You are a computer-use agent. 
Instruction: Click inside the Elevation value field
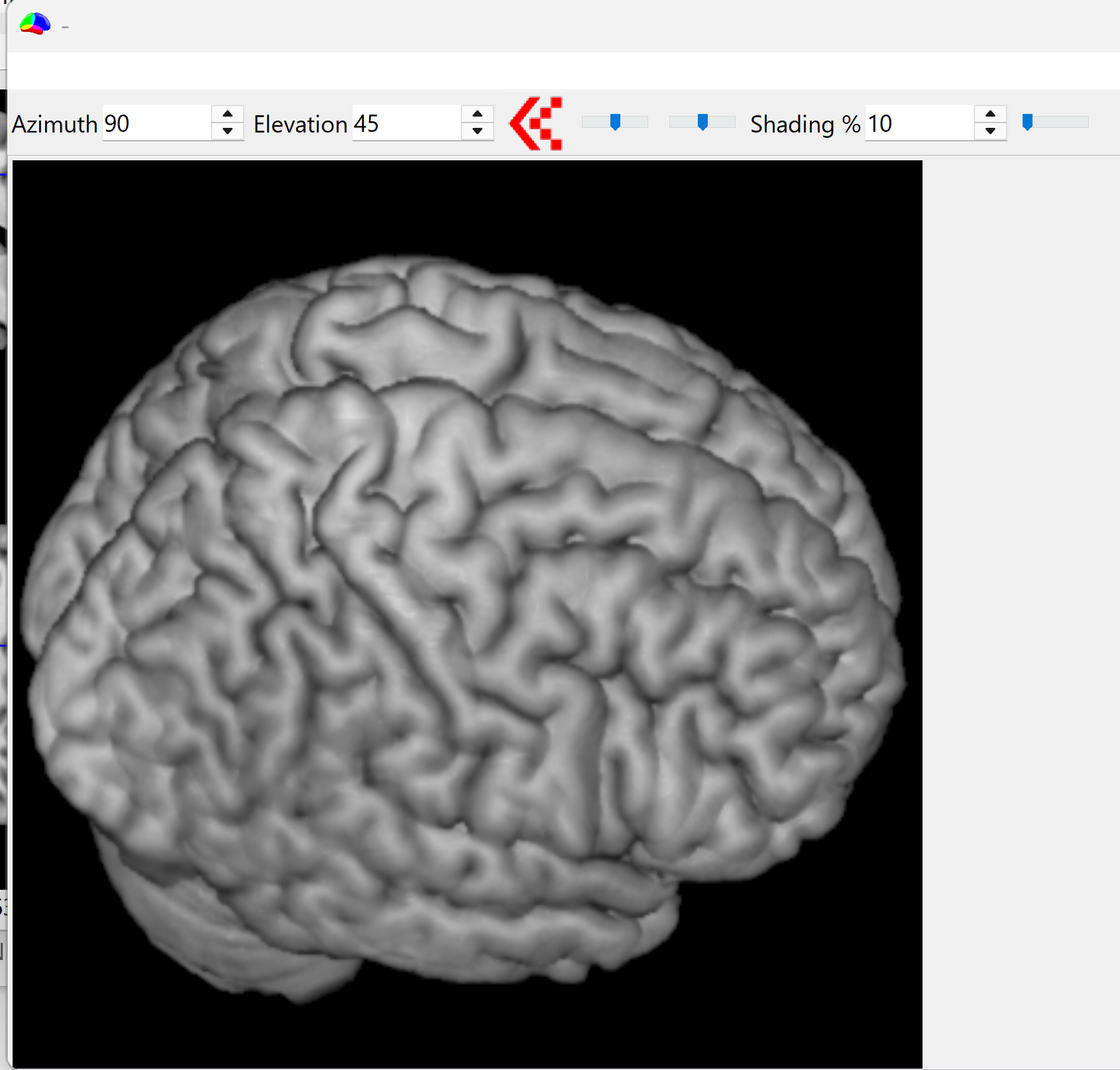pyautogui.click(x=406, y=123)
